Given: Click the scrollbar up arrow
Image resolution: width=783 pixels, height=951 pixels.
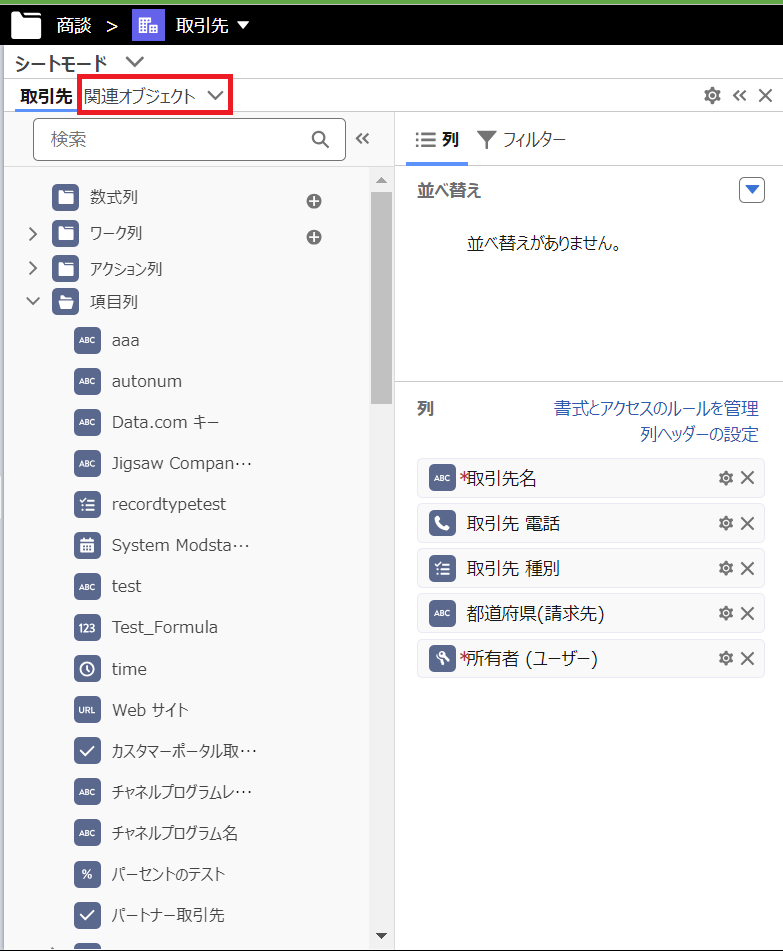Looking at the screenshot, I should (x=381, y=180).
